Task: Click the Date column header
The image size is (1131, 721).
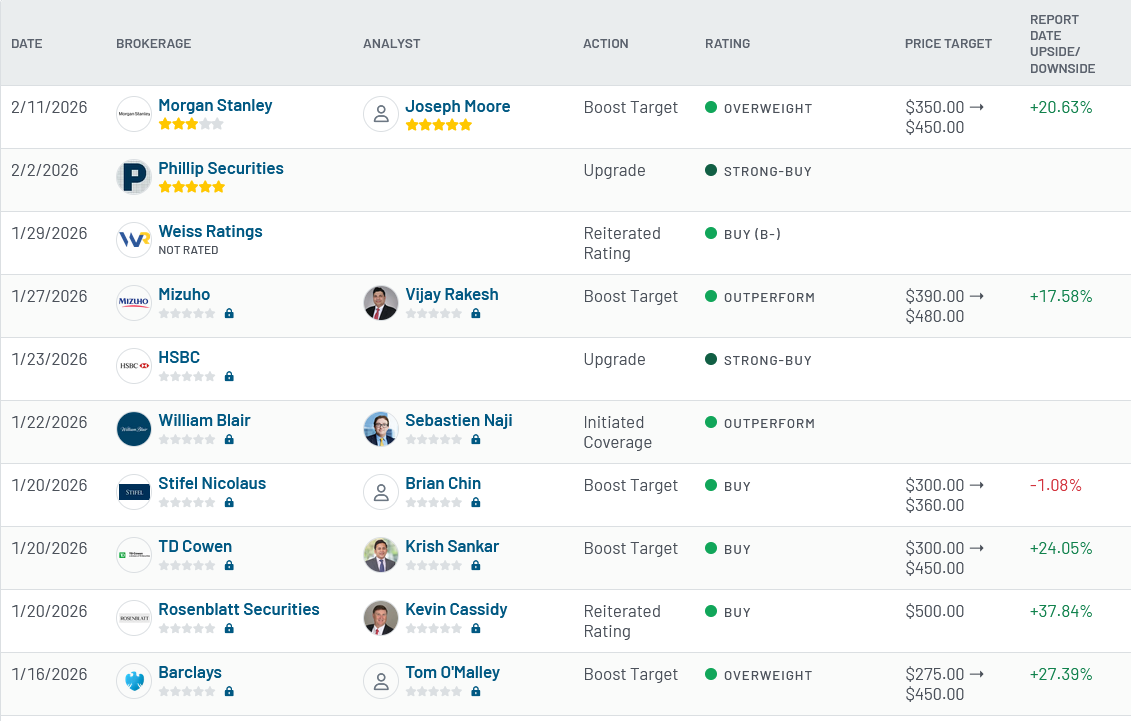Action: 27,43
